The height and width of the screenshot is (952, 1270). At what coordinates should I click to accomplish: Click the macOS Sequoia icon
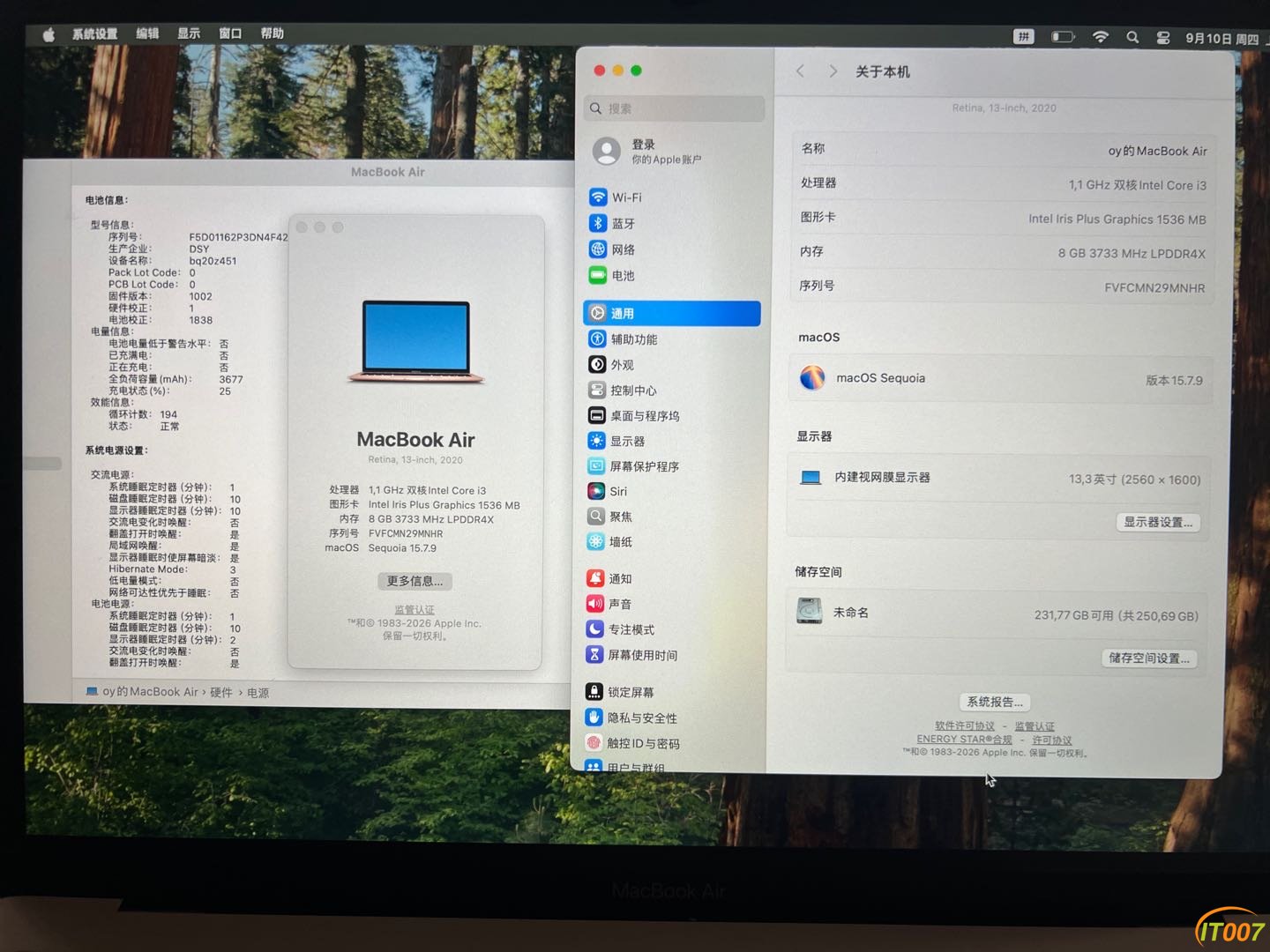coord(812,378)
